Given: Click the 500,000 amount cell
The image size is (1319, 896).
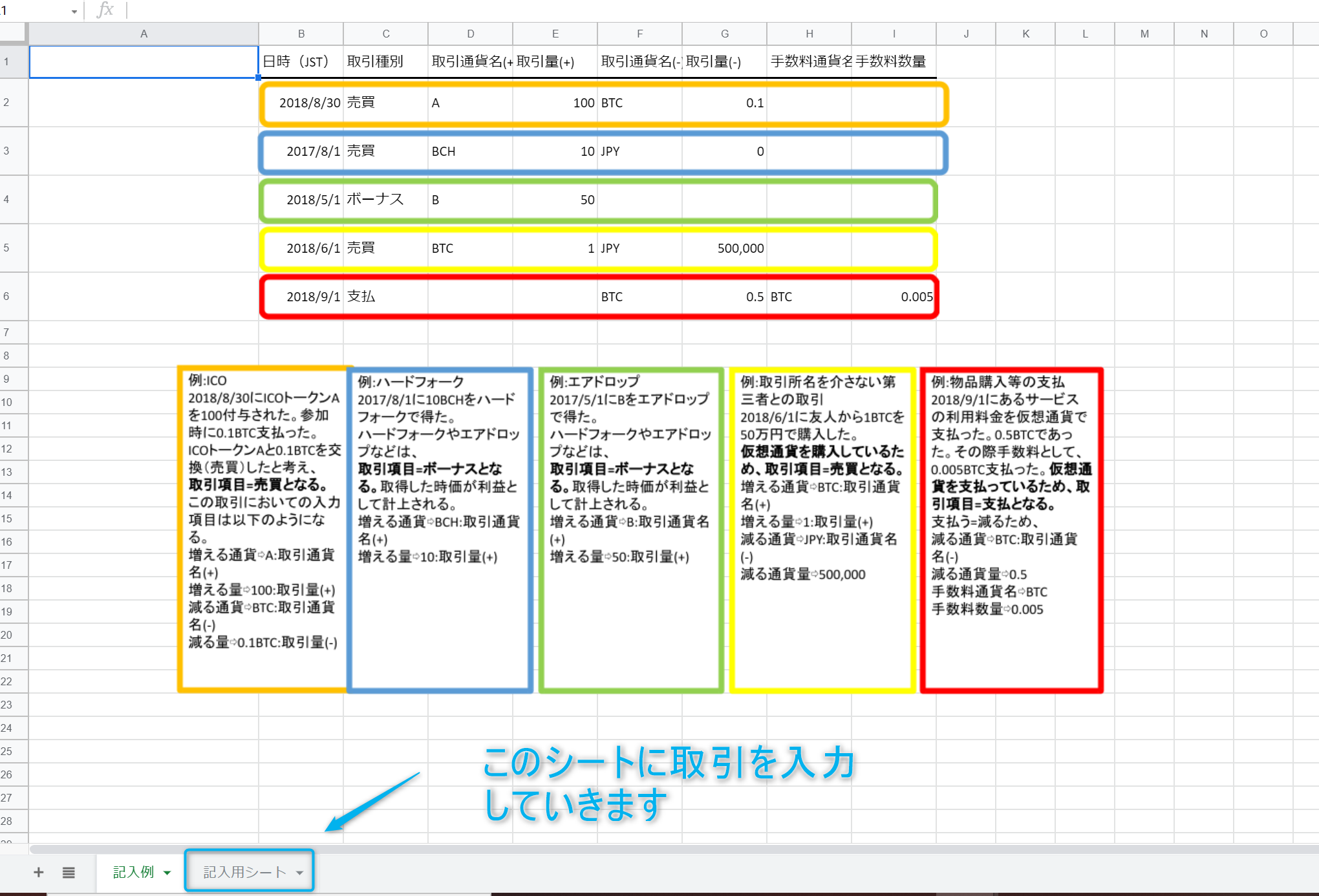Looking at the screenshot, I should tap(725, 248).
